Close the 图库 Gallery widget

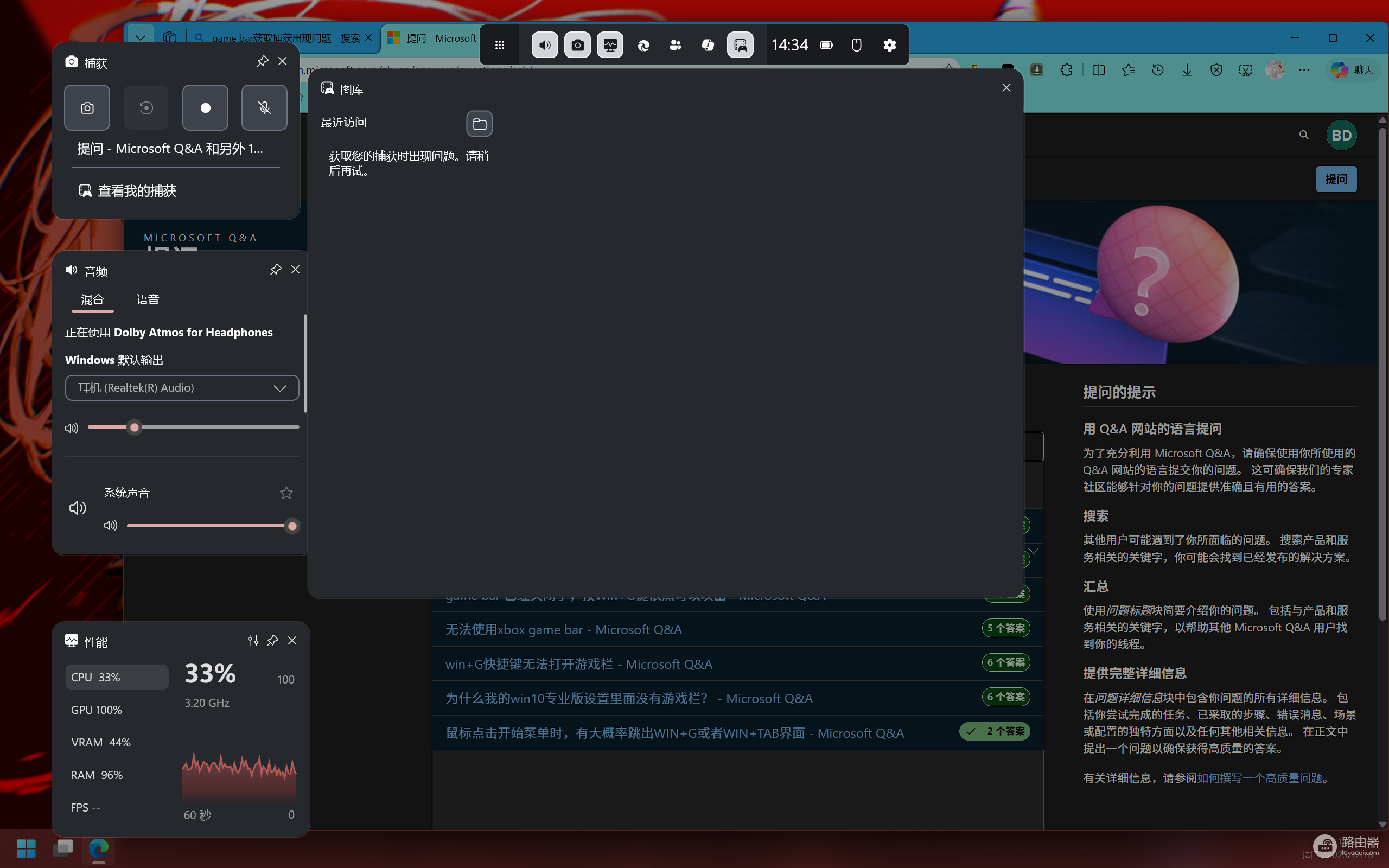point(1006,88)
